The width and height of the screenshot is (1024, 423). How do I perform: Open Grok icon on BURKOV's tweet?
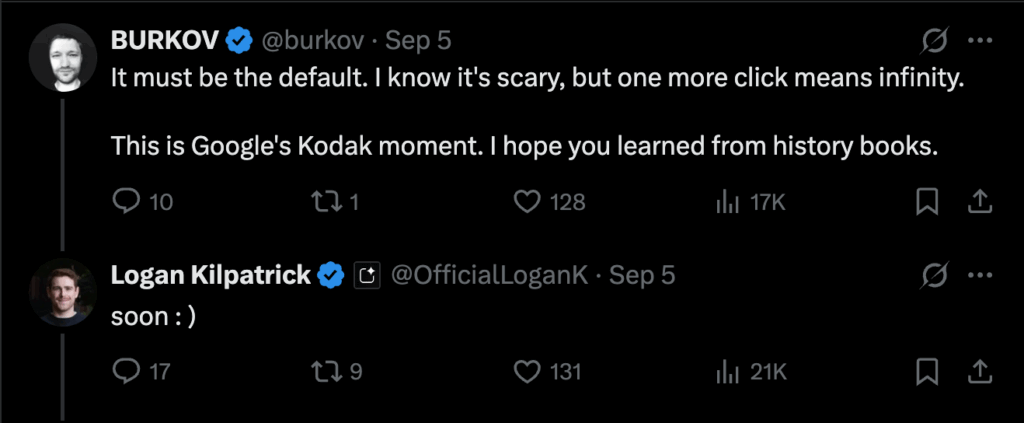coord(936,41)
